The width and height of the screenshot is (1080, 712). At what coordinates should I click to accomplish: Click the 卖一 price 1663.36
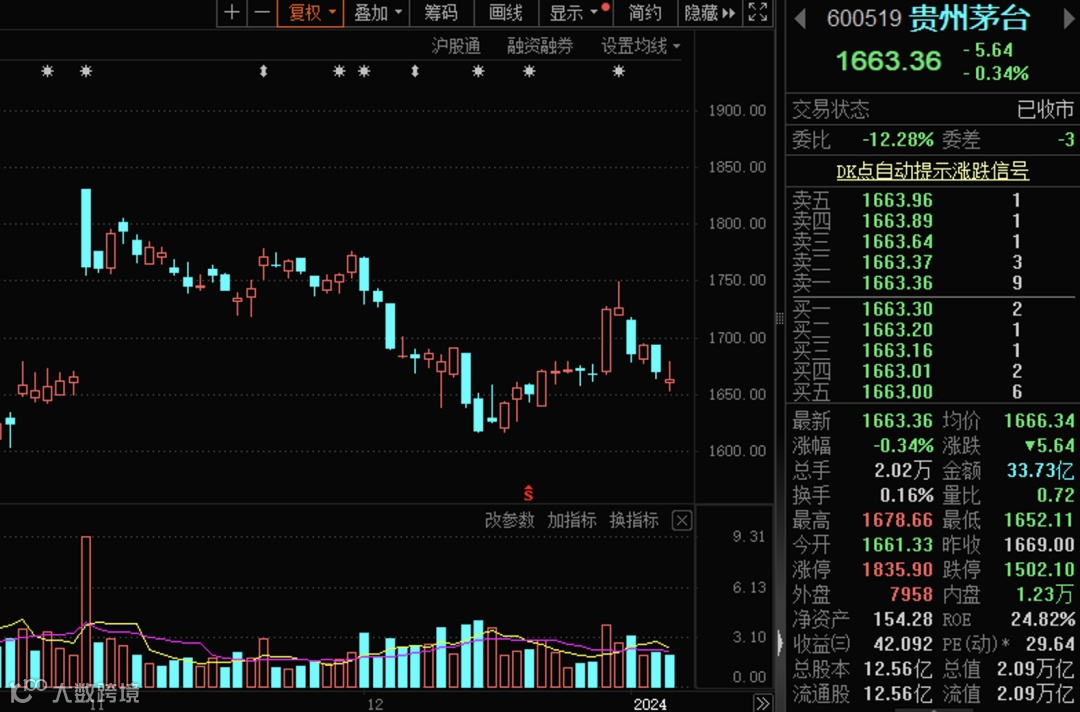(897, 283)
